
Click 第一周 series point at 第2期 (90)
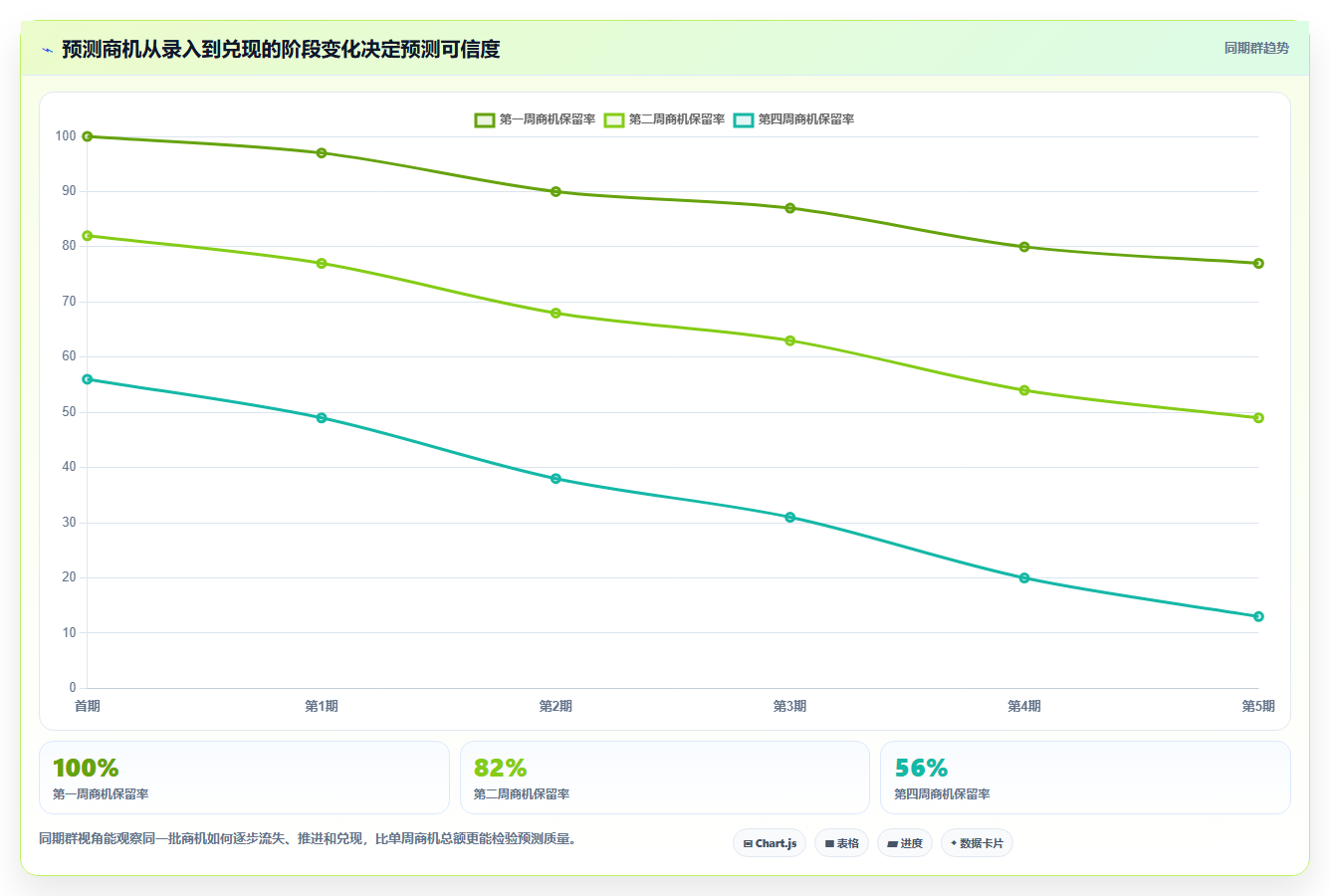[x=555, y=191]
